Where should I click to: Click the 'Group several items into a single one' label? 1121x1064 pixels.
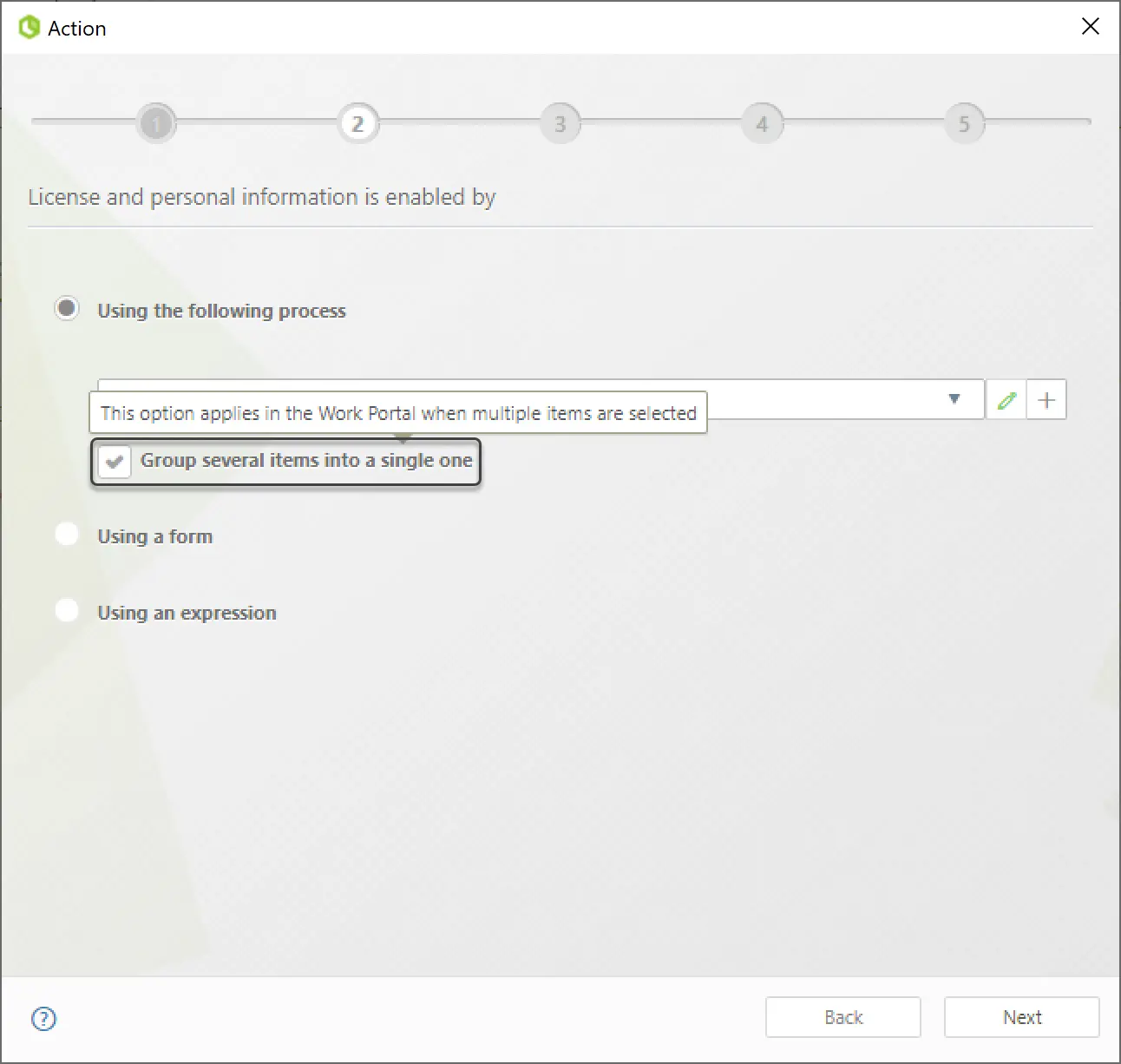pos(306,461)
